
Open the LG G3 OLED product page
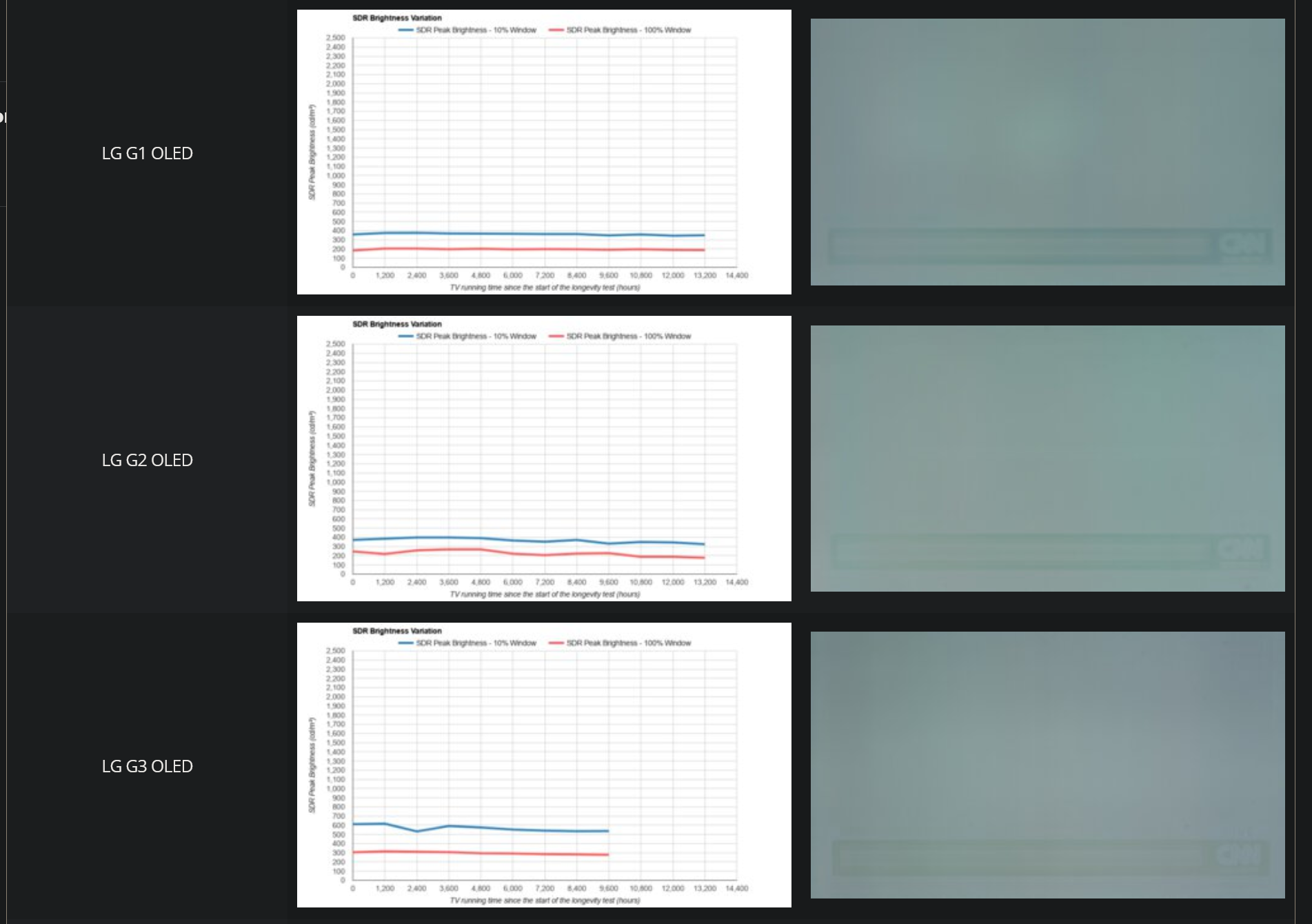coord(147,766)
